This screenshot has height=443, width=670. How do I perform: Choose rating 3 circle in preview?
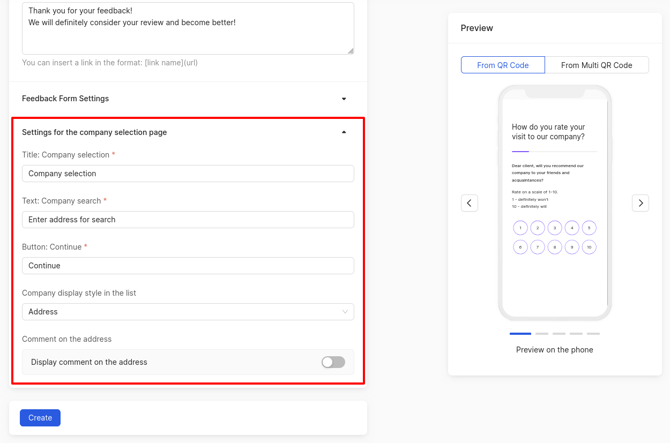click(x=555, y=228)
